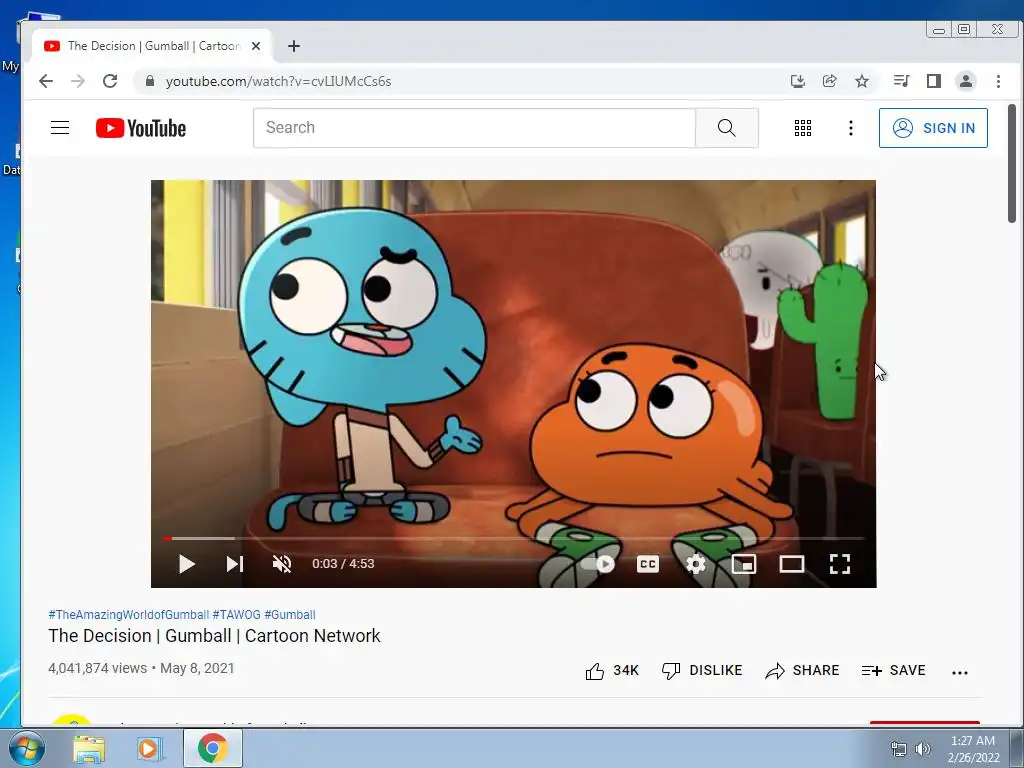1024x768 pixels.
Task: Close the Gumball YouTube tab
Action: [x=256, y=46]
